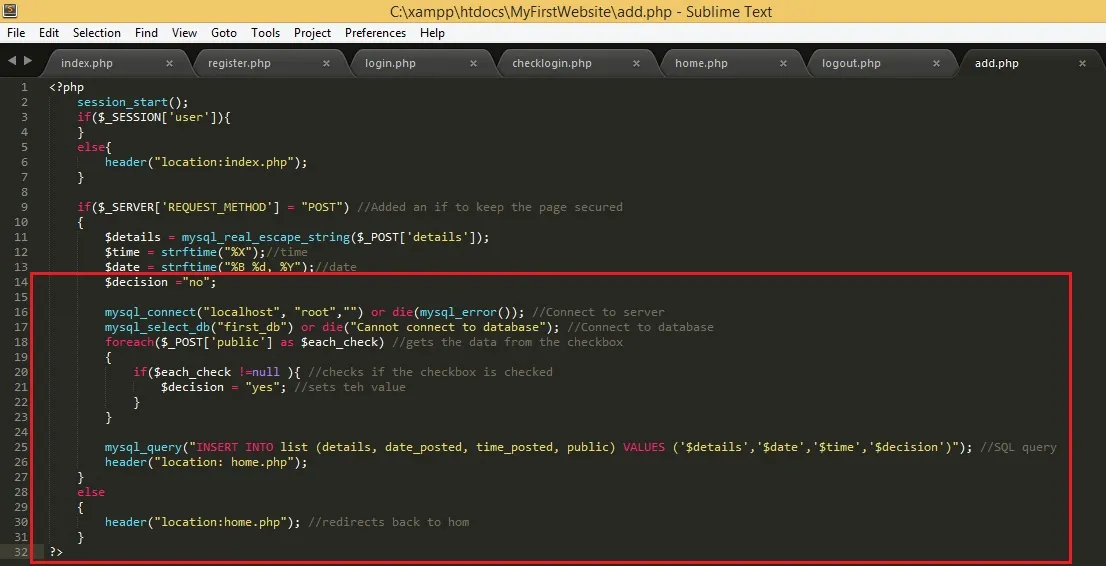Click INSERT INTO in the SQL string
The height and width of the screenshot is (566, 1106).
234,447
